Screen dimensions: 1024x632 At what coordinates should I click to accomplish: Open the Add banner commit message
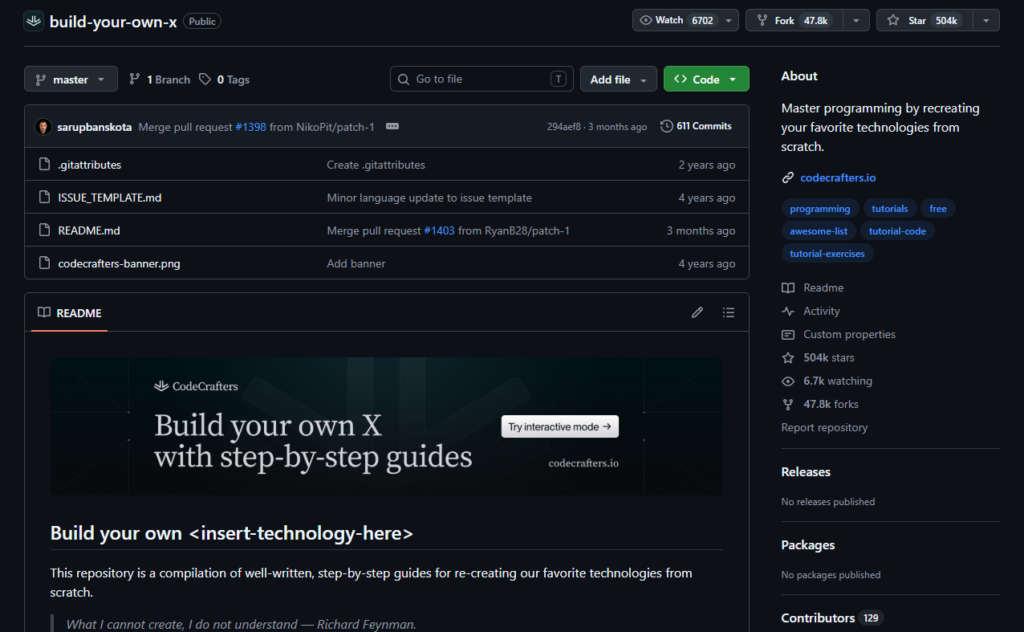[356, 263]
